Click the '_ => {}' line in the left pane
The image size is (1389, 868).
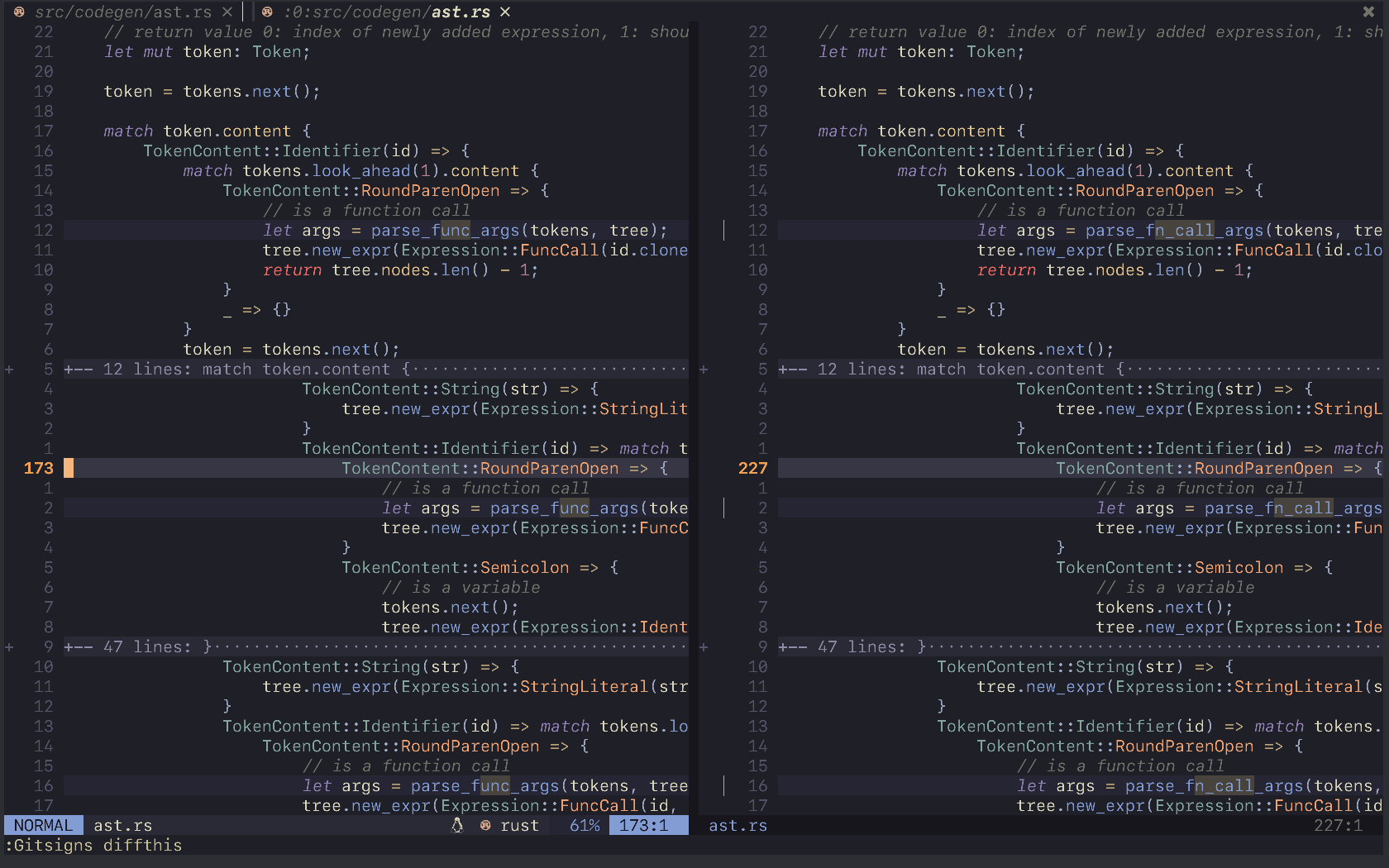257,309
